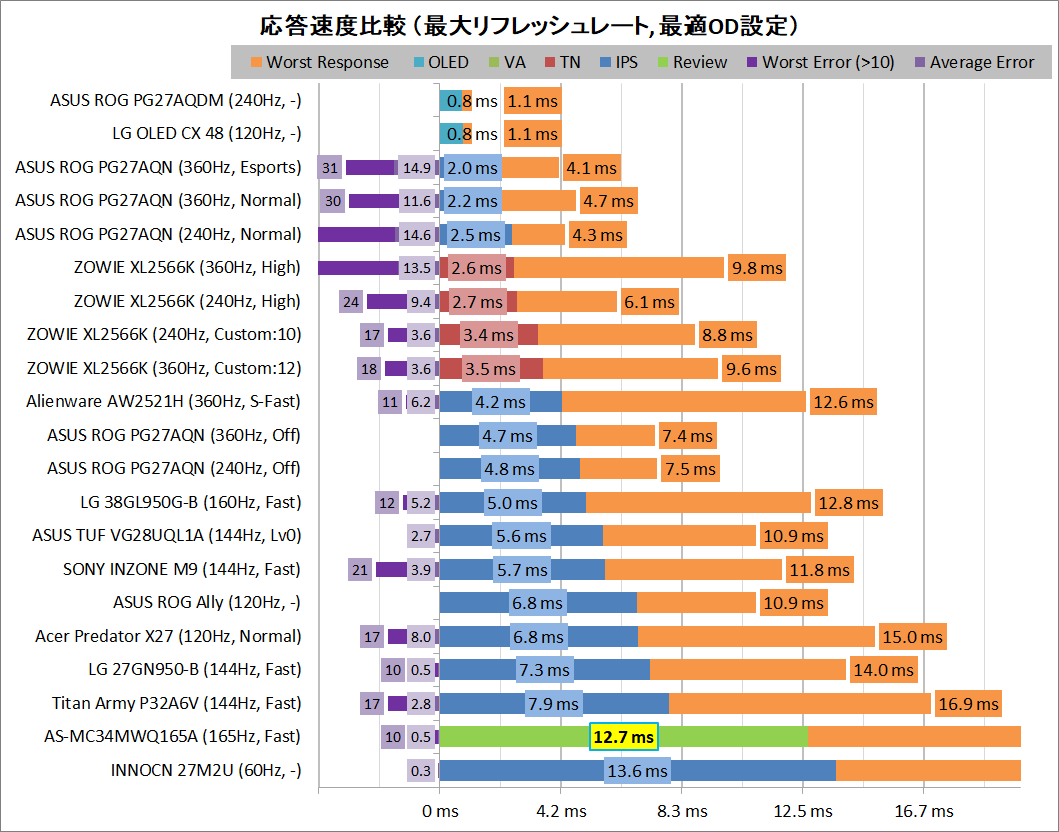Select the LG 27GN950-B (144Hz, Fast) label
1059x832 pixels.
pos(195,669)
